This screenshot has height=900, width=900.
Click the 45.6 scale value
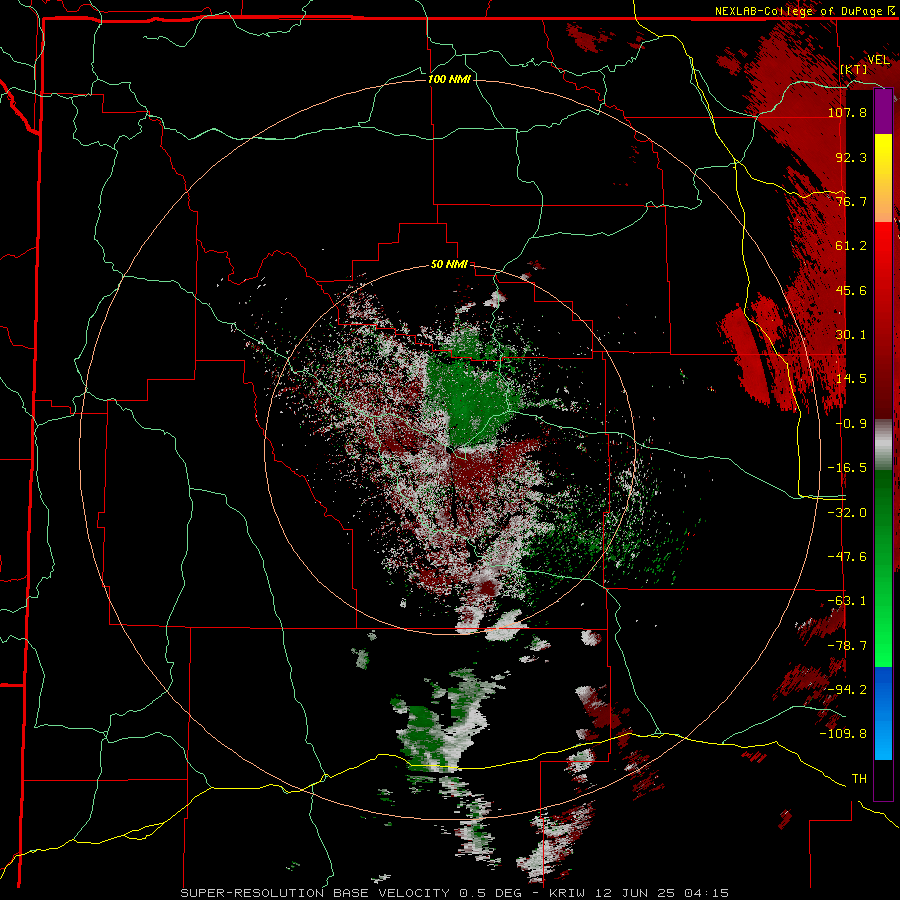pos(851,290)
